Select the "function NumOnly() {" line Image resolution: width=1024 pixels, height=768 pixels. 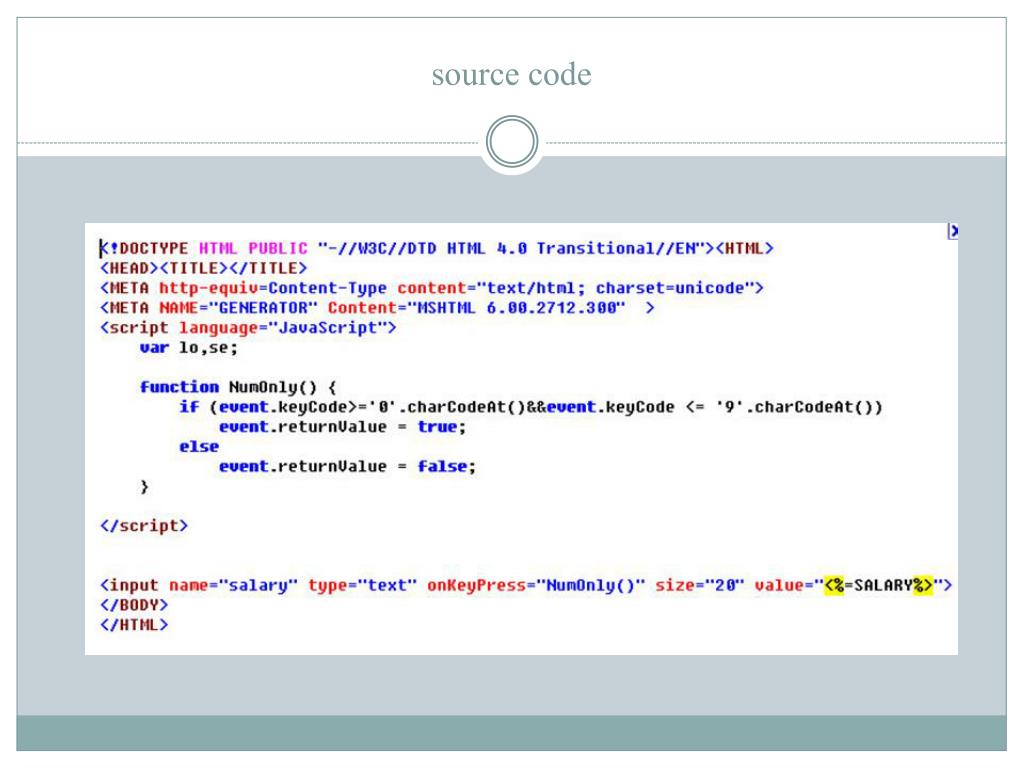(238, 387)
